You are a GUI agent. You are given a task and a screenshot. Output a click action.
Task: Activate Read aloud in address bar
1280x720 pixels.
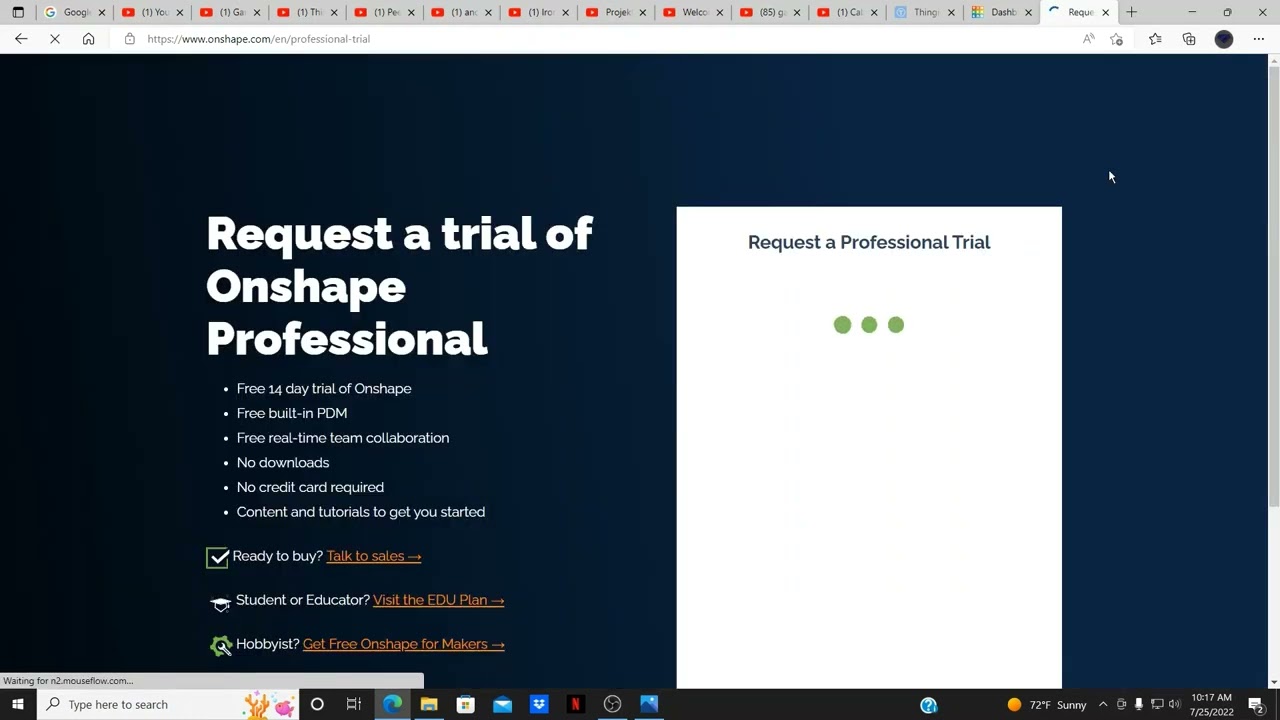point(1088,39)
